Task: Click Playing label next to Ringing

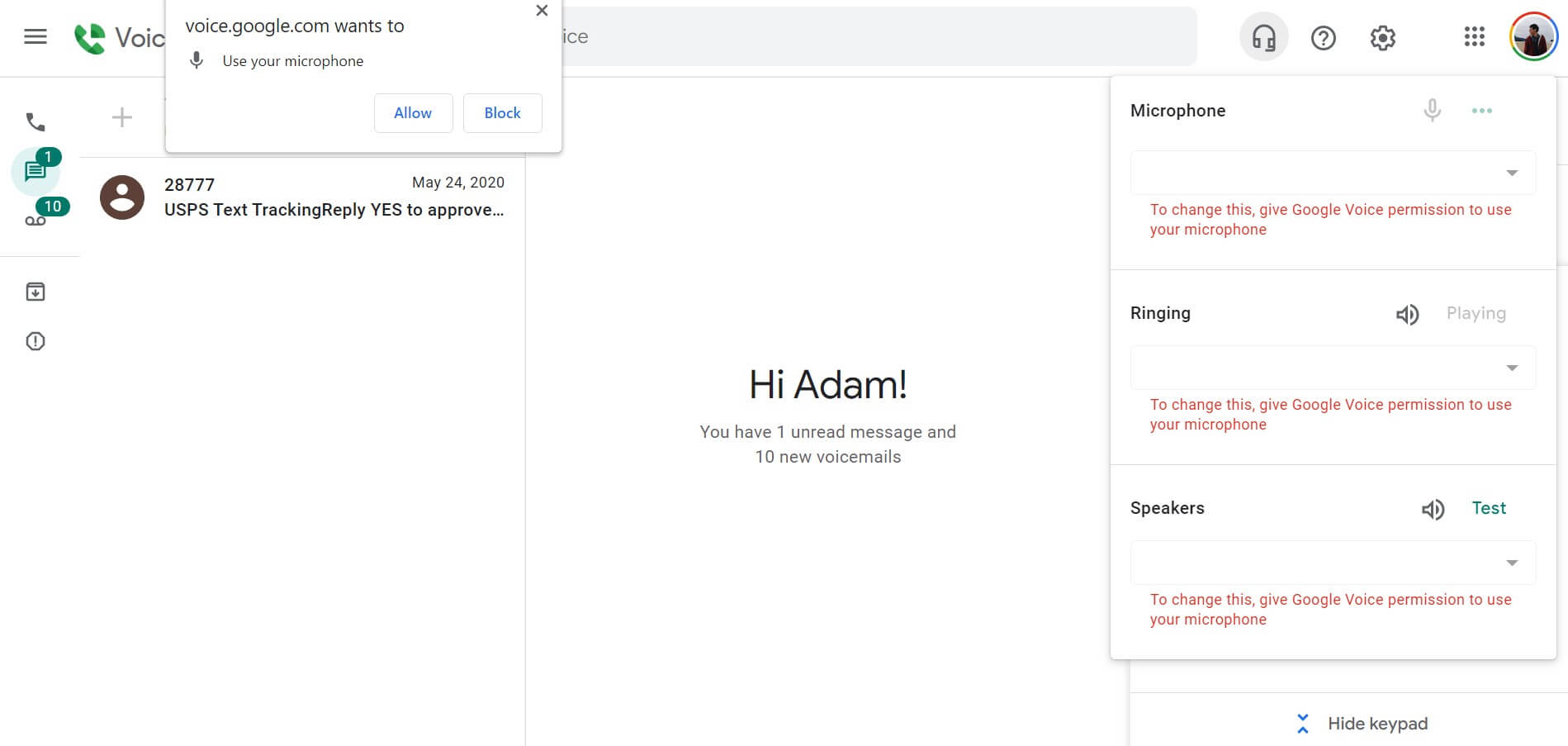Action: pos(1476,314)
